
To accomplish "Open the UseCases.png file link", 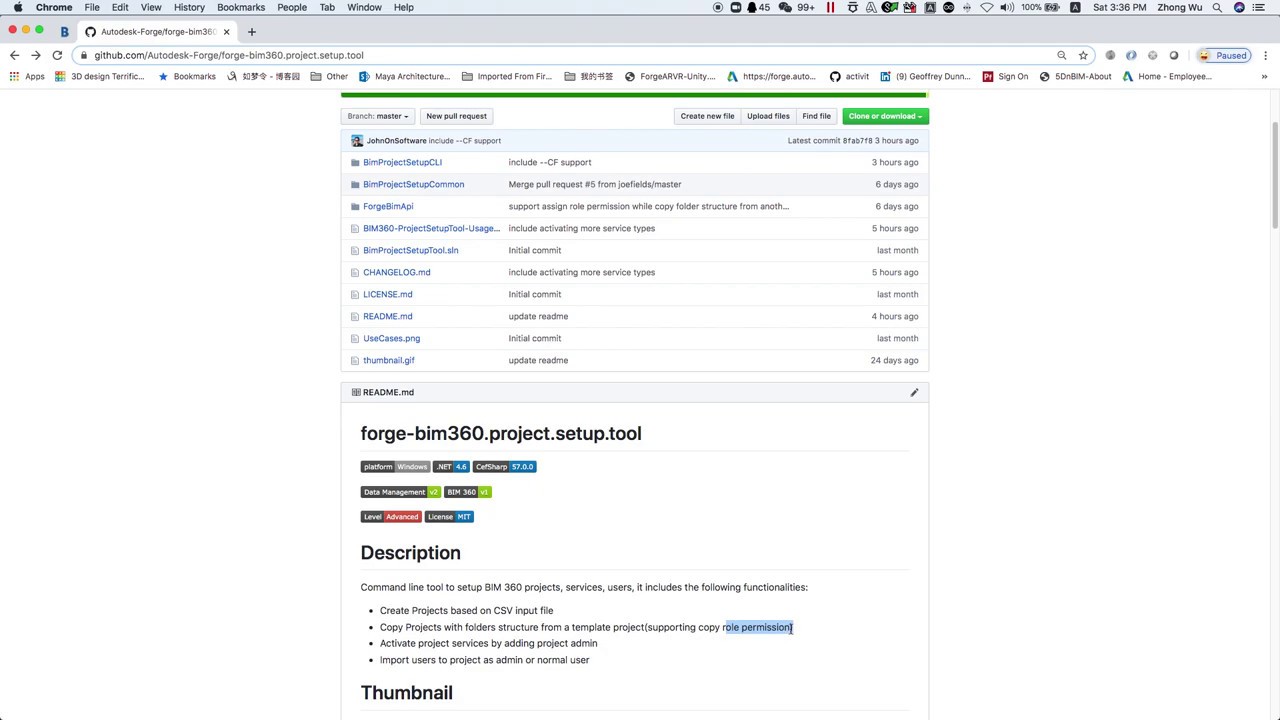I will 391,338.
